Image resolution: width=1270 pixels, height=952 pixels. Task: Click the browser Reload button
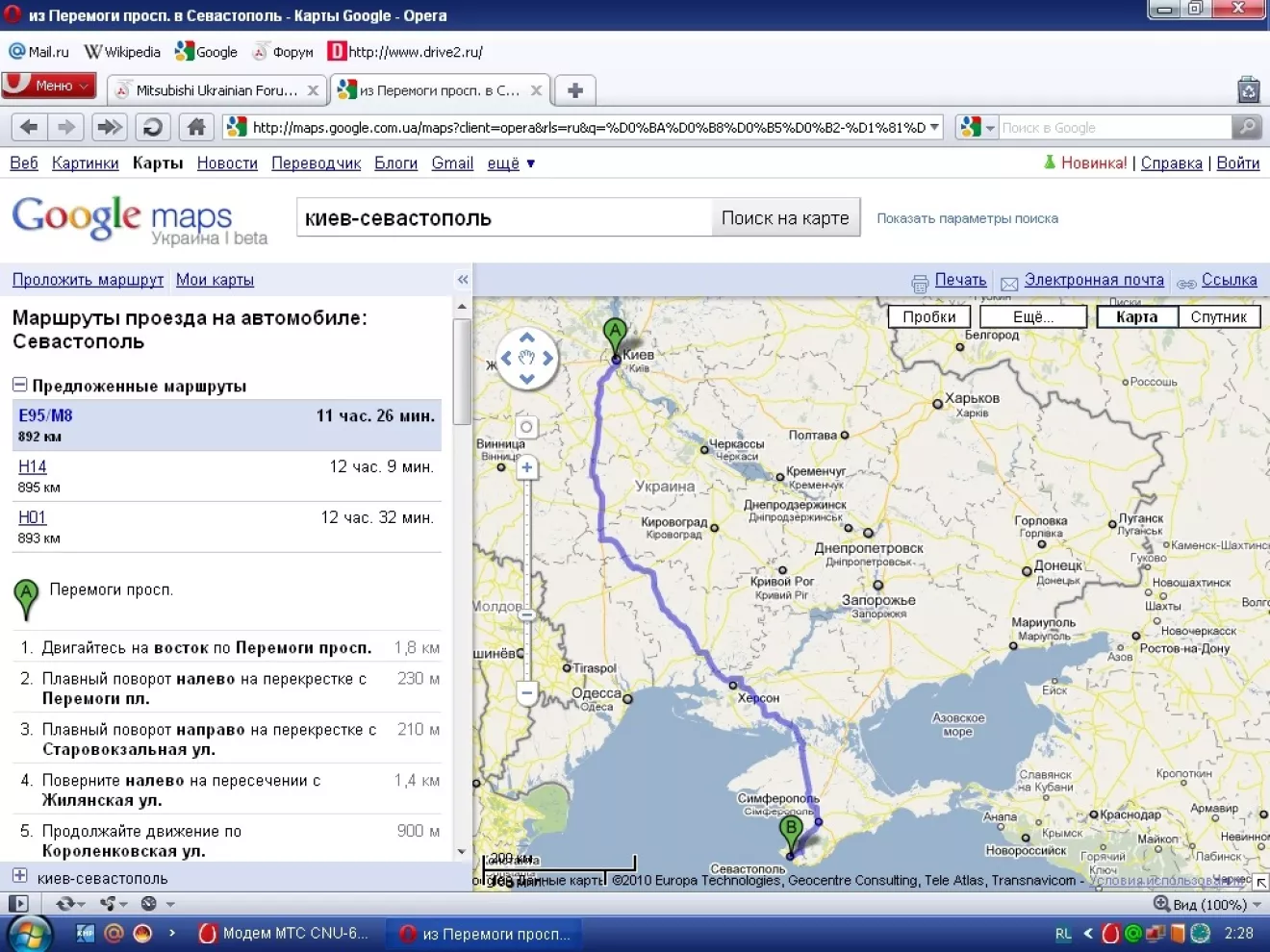point(152,127)
